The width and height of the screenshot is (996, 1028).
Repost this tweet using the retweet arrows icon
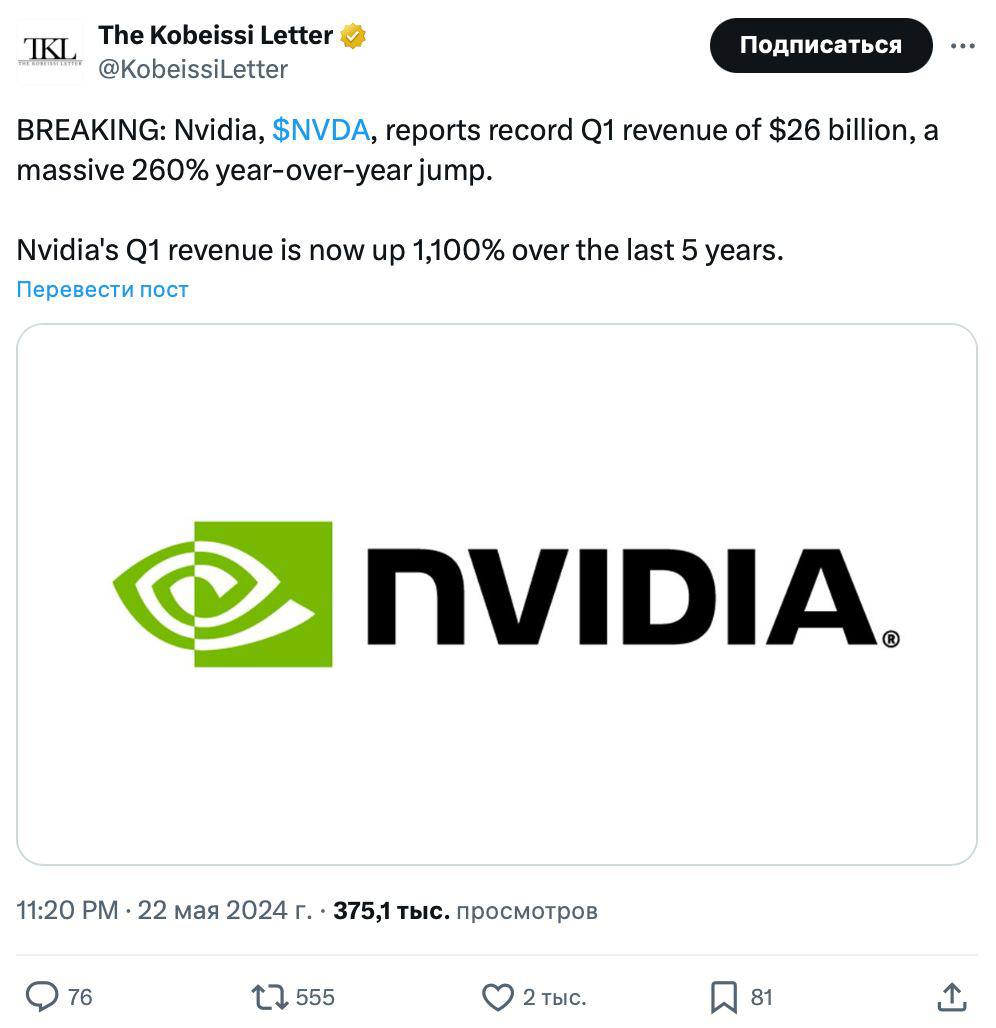coord(269,996)
